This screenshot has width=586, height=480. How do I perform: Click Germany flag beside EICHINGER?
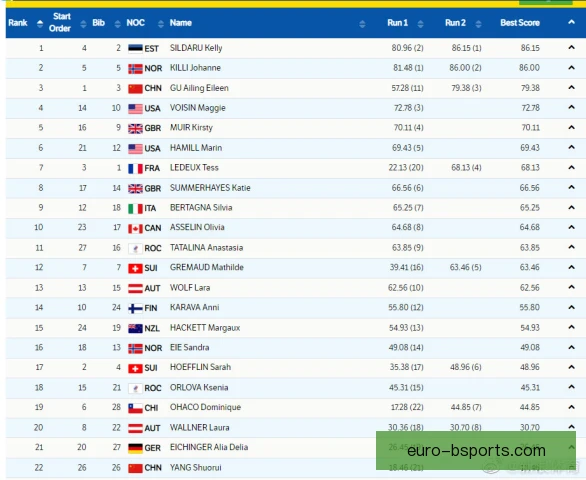tap(135, 448)
